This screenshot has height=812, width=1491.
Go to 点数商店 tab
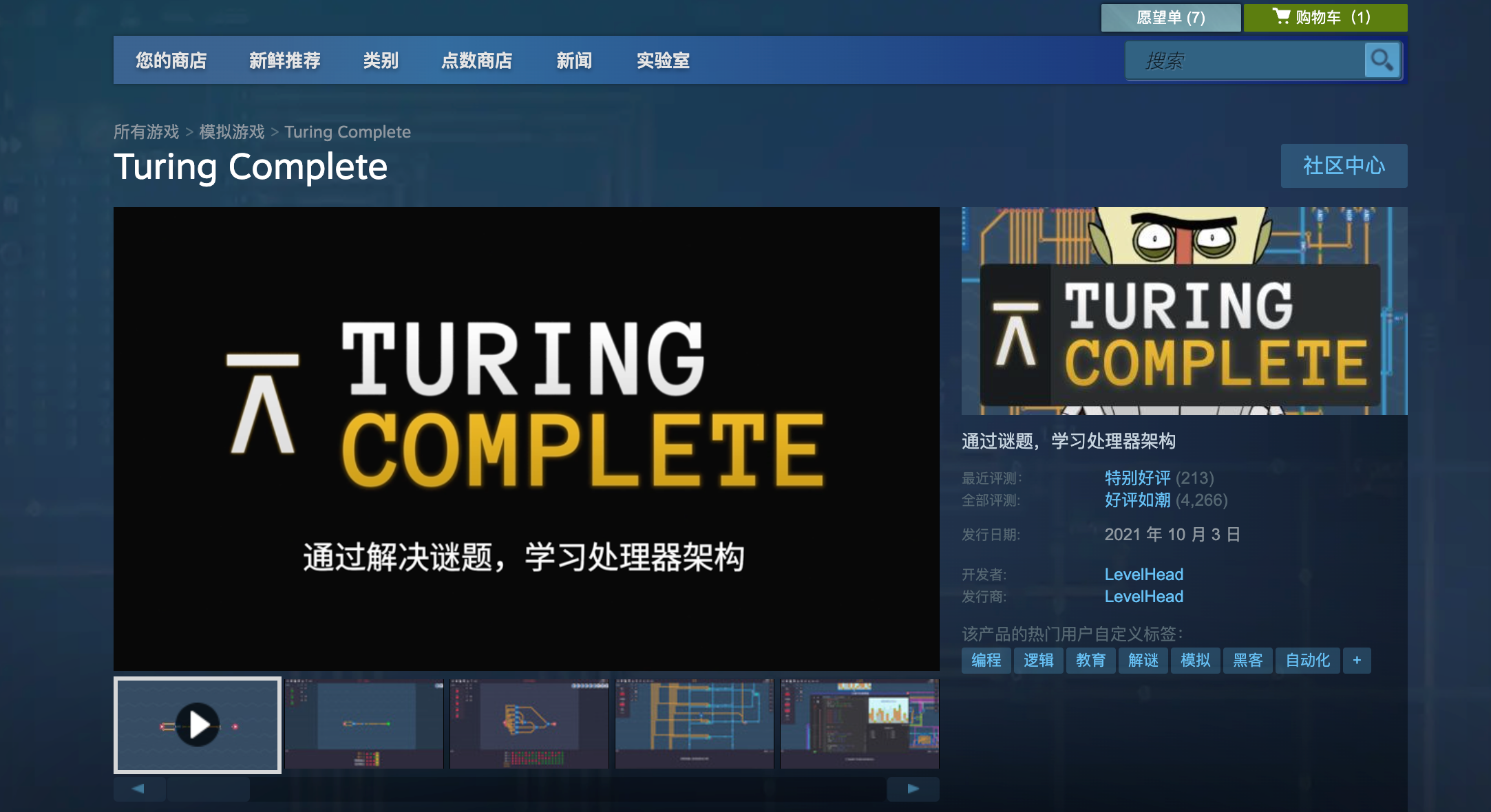pos(477,61)
